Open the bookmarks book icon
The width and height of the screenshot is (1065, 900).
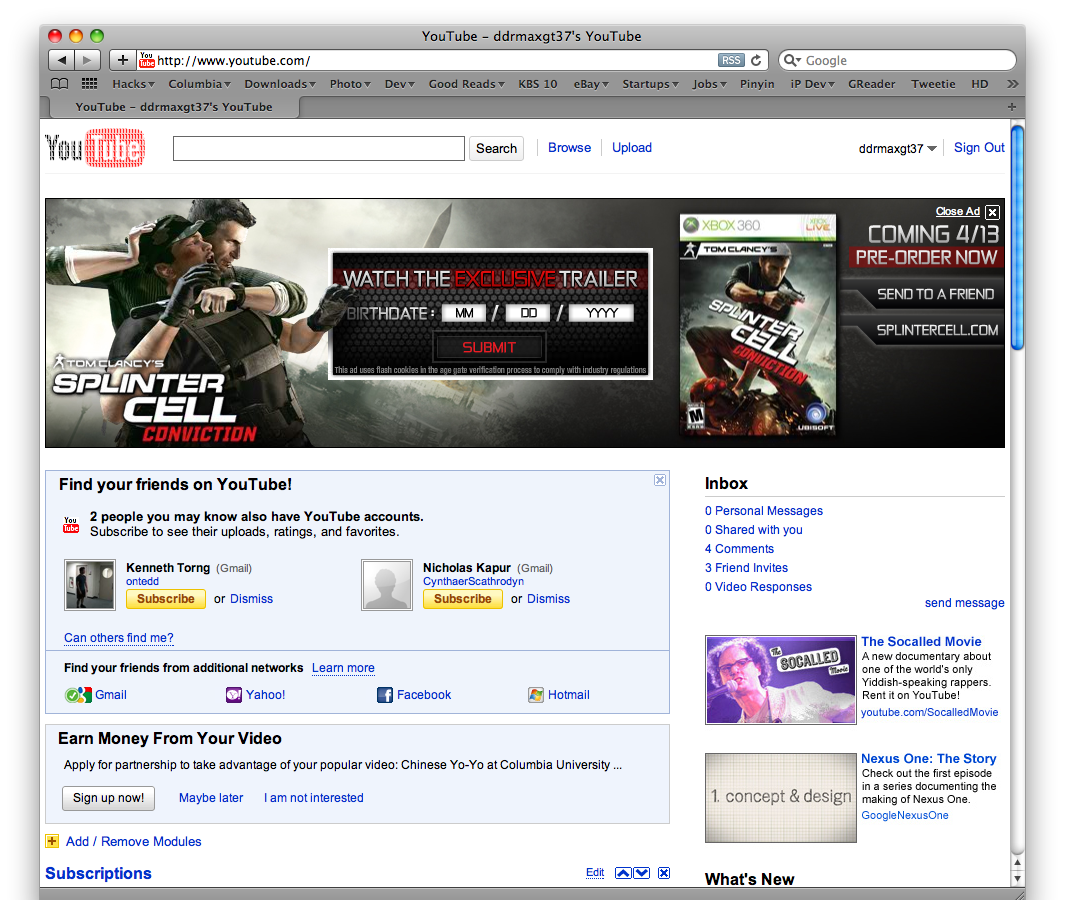(x=60, y=84)
